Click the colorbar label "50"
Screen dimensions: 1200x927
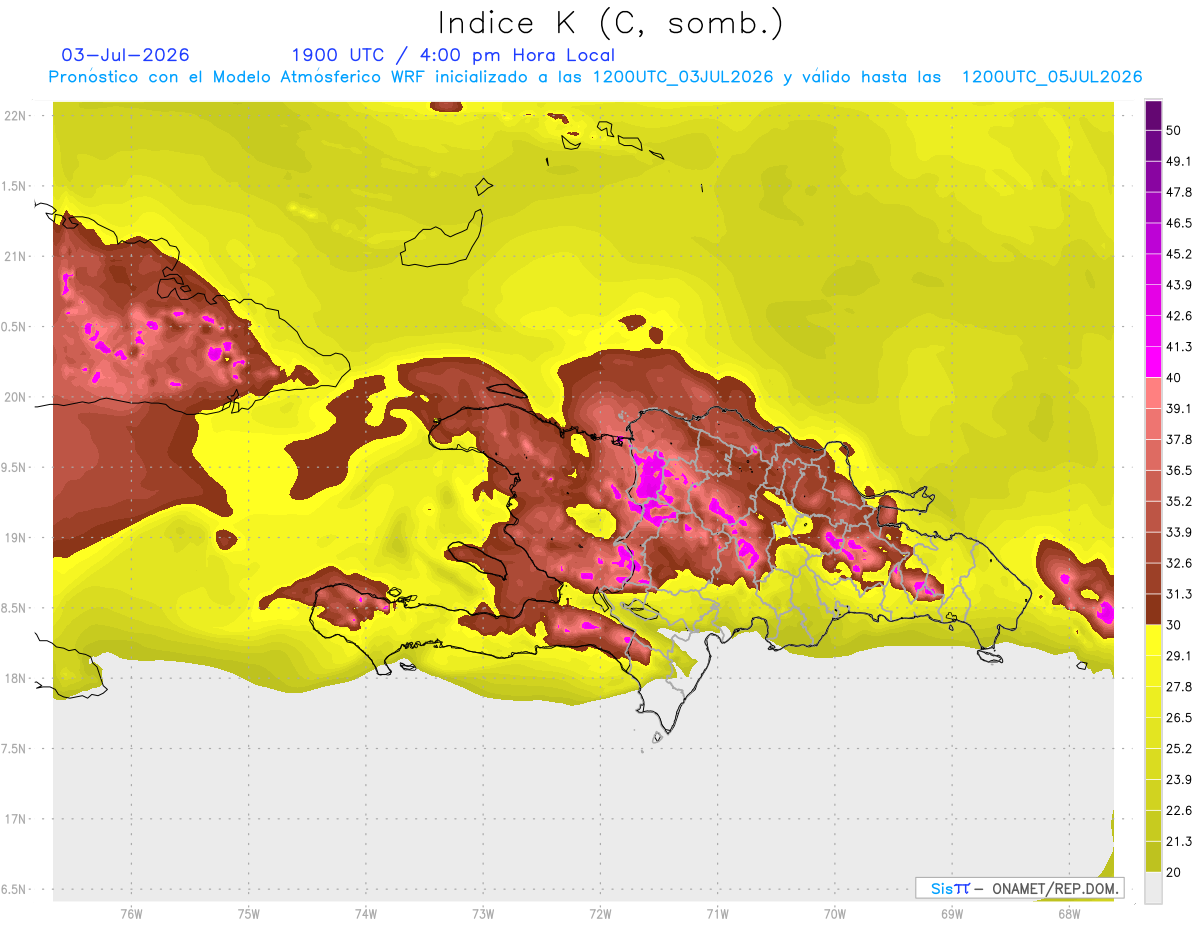coord(1174,130)
